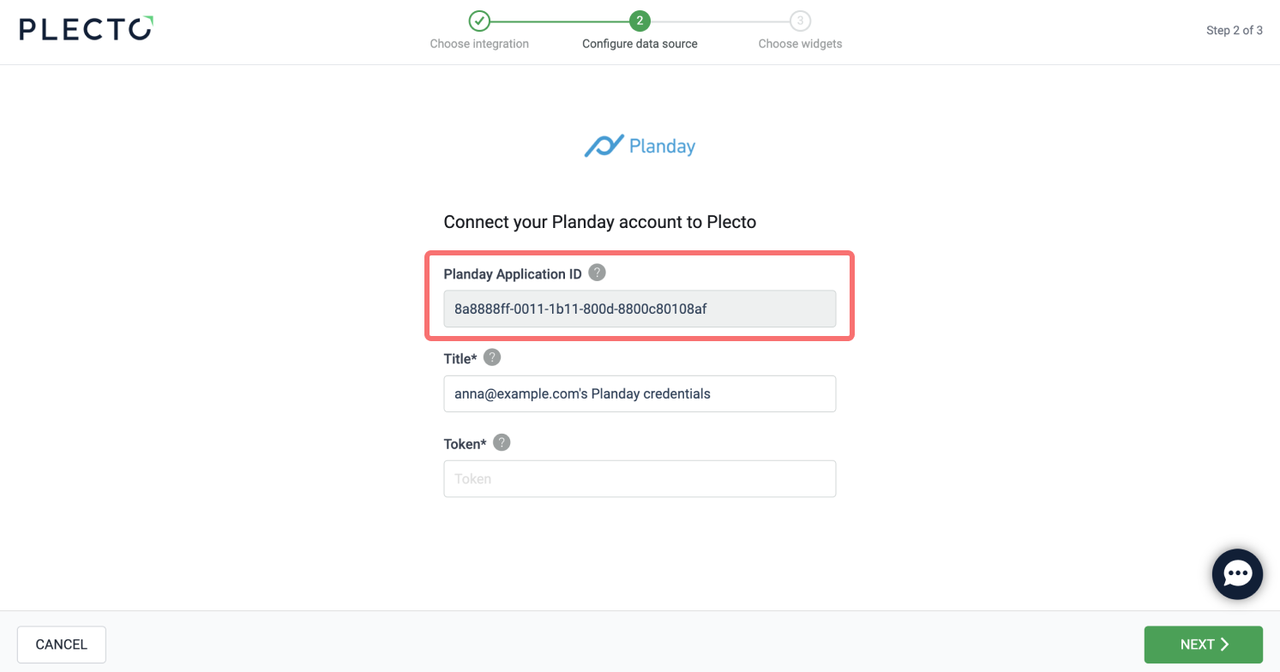The width and height of the screenshot is (1280, 672).
Task: Click the 'Connect your Planday account' heading
Action: (x=600, y=222)
